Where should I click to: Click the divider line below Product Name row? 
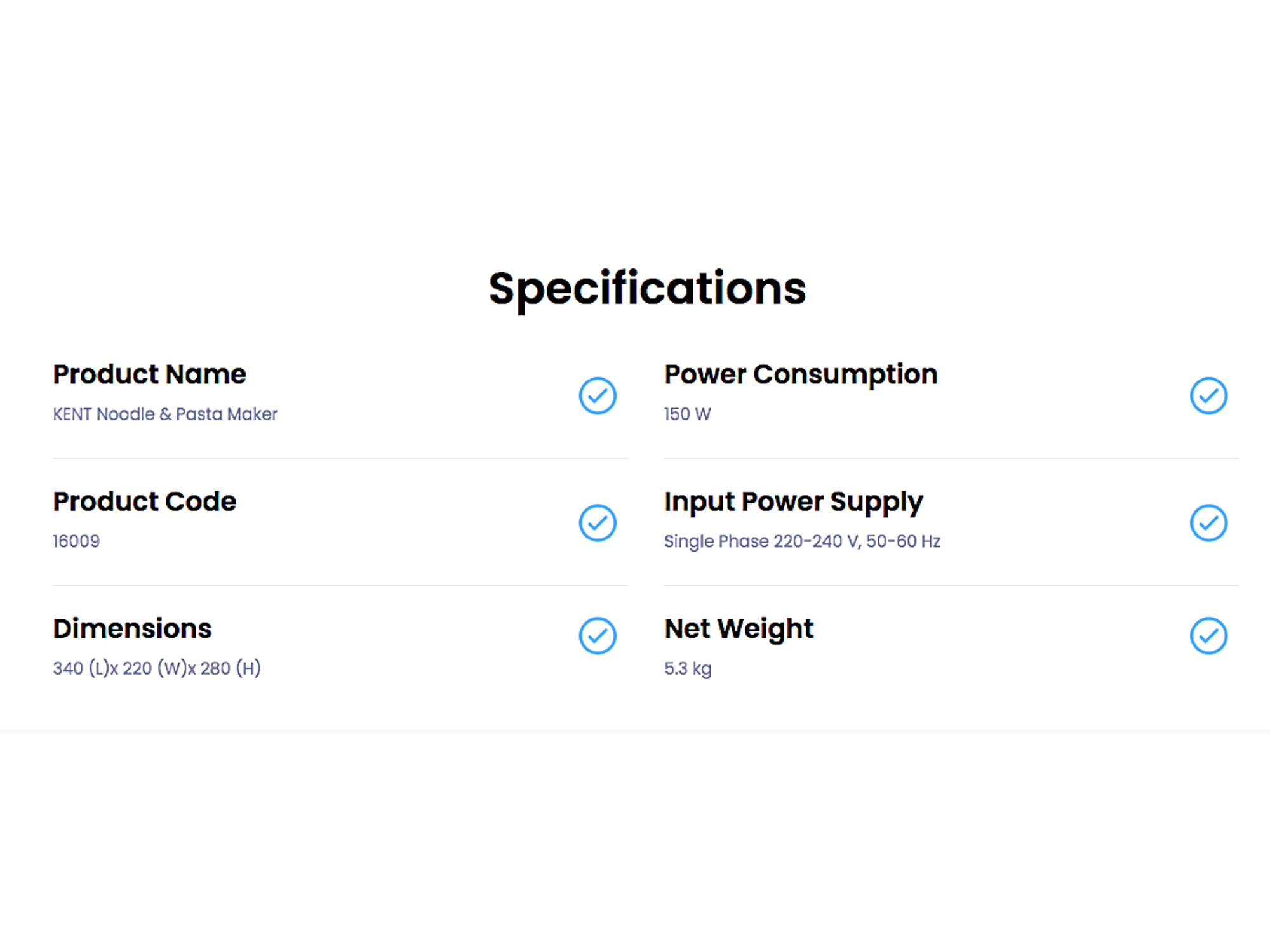(340, 458)
